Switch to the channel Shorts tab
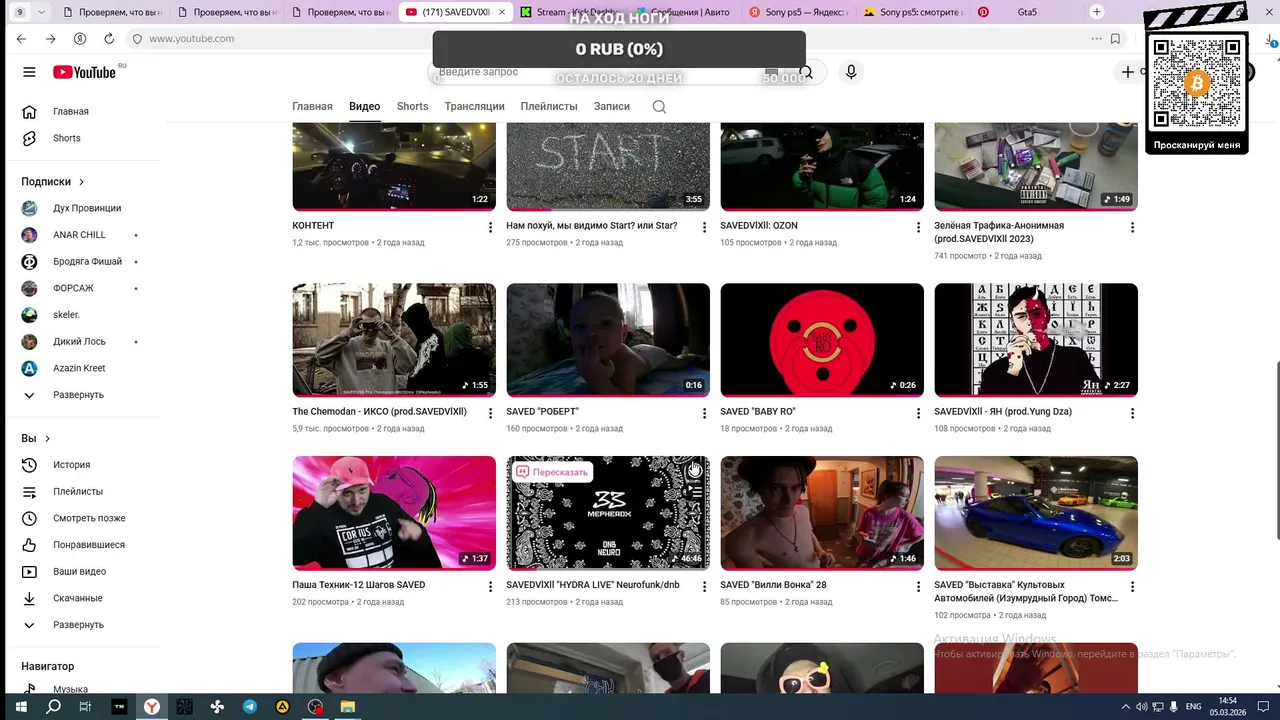This screenshot has width=1280, height=720. (412, 106)
